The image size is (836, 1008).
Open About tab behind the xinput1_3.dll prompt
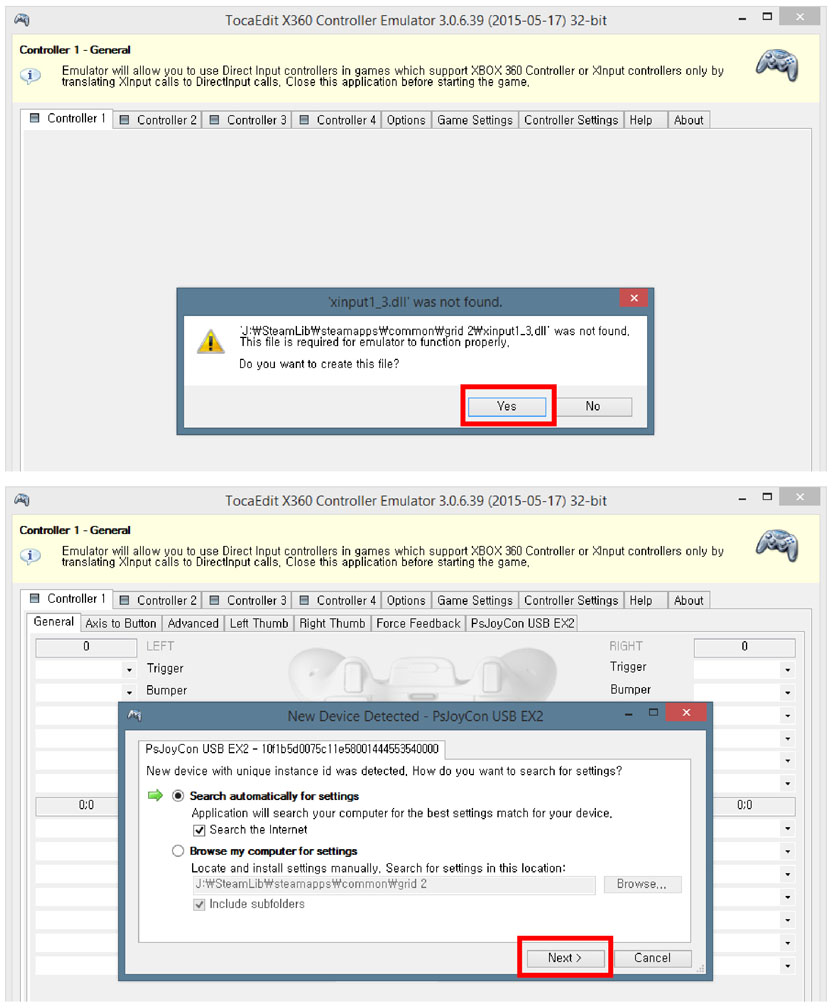tap(689, 120)
